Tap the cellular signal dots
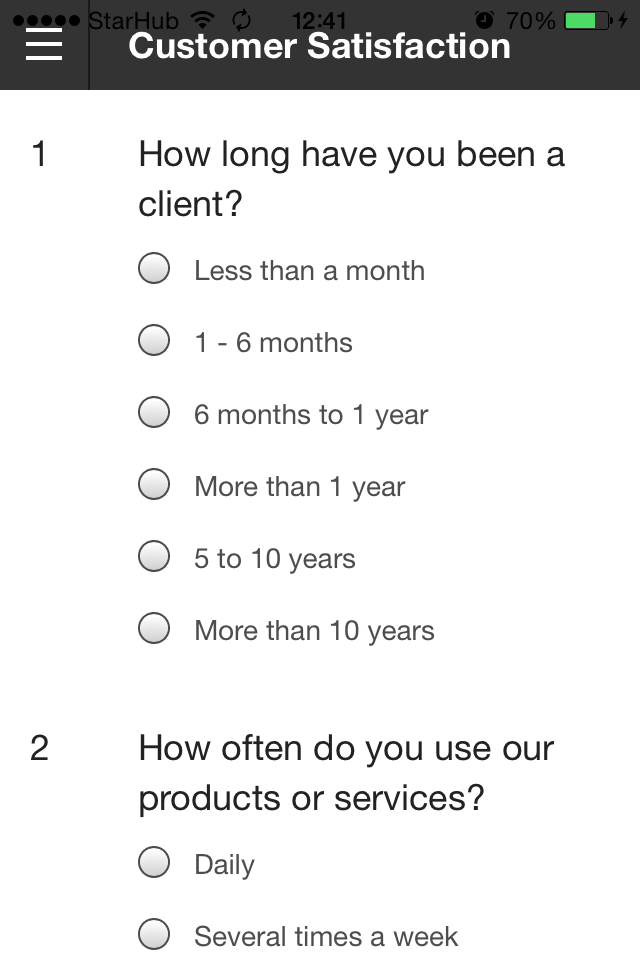 point(47,21)
